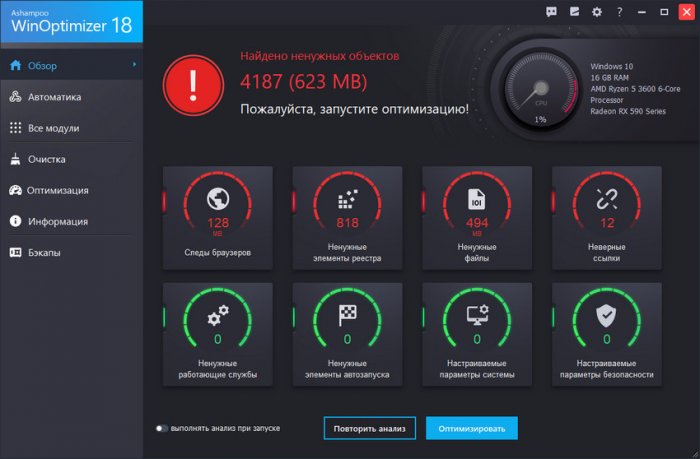The width and height of the screenshot is (700, 459).
Task: Click the globe icon in Следы браузеров tile
Action: click(218, 199)
